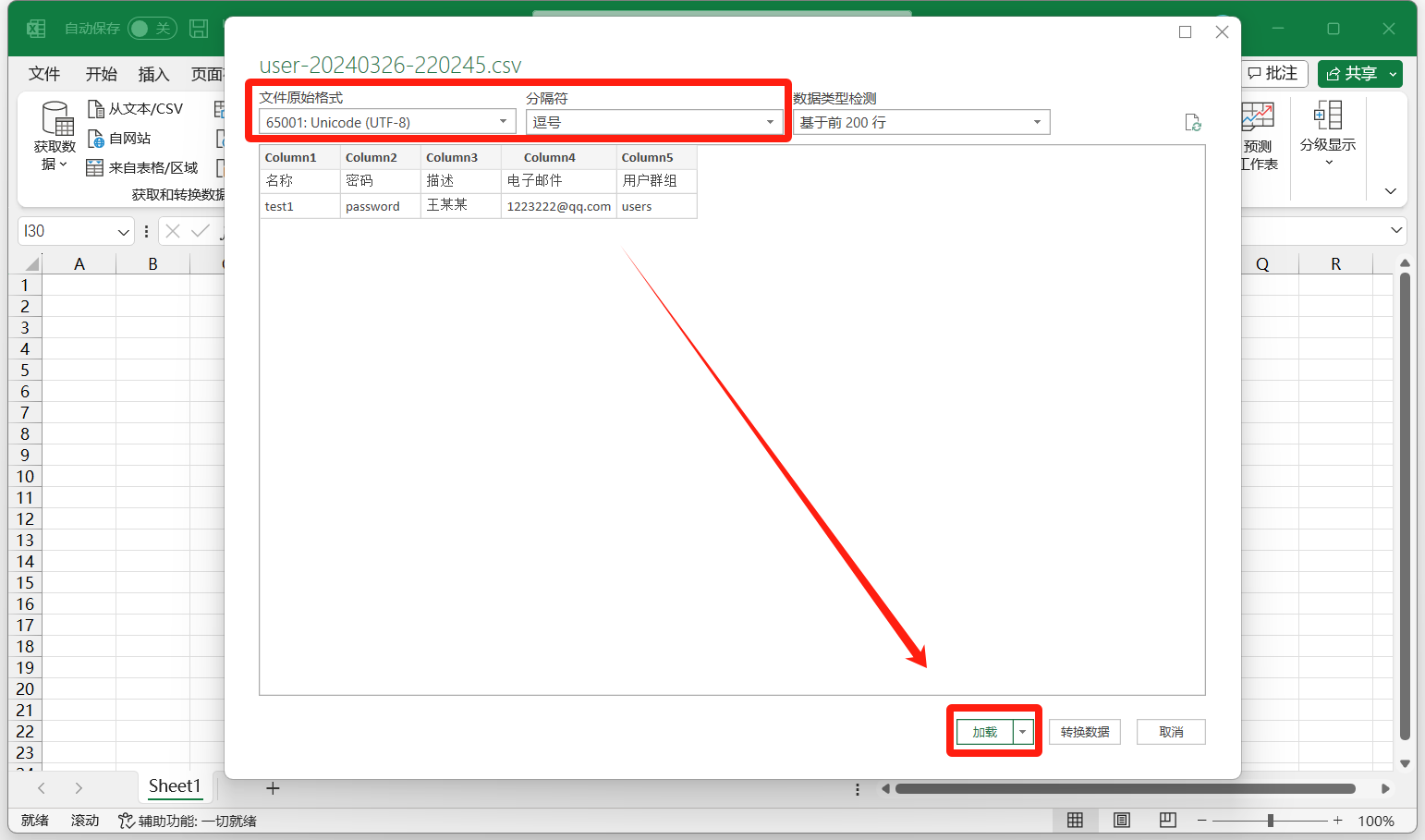The image size is (1425, 840).
Task: Toggle the AutoSave (自动保存) switch
Action: click(152, 29)
